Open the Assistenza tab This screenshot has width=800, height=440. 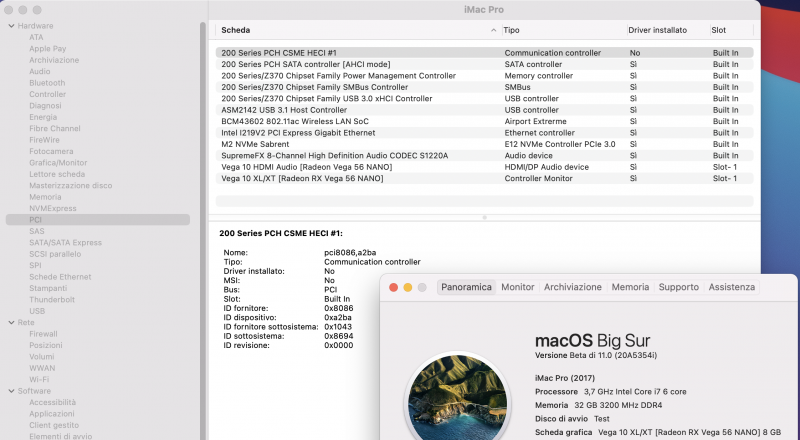pyautogui.click(x=732, y=287)
